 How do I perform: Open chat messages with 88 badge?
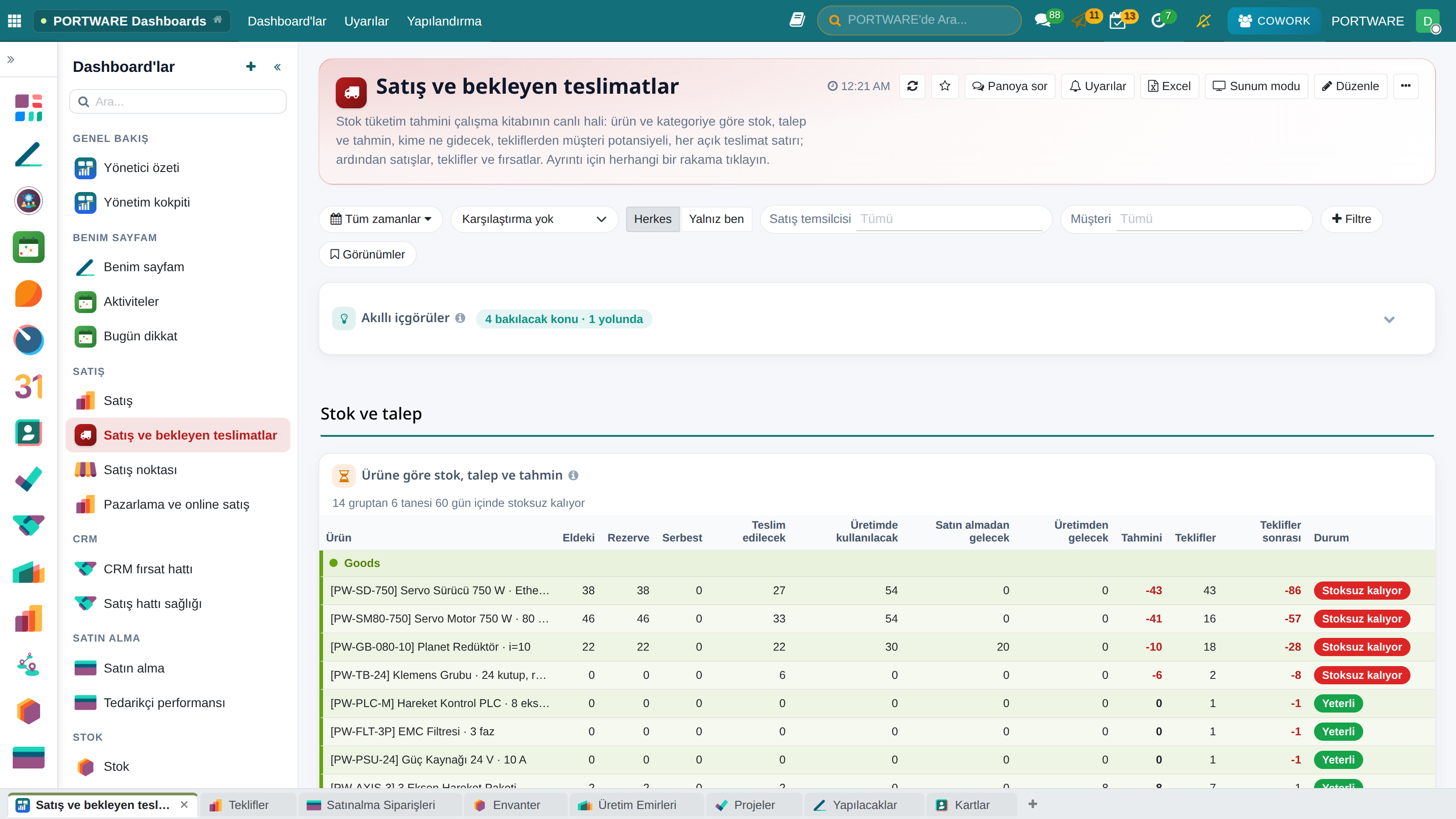click(1042, 21)
